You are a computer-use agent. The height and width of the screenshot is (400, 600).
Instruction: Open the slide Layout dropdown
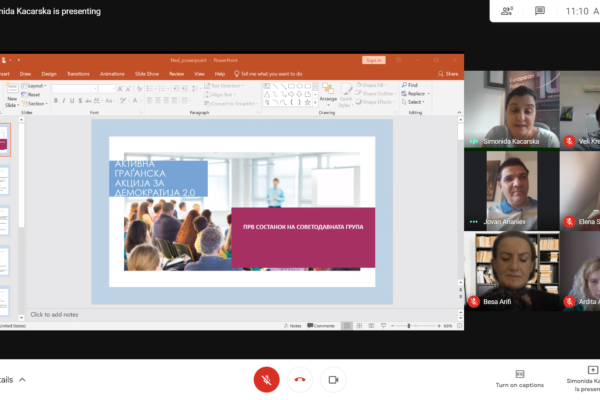[x=34, y=86]
